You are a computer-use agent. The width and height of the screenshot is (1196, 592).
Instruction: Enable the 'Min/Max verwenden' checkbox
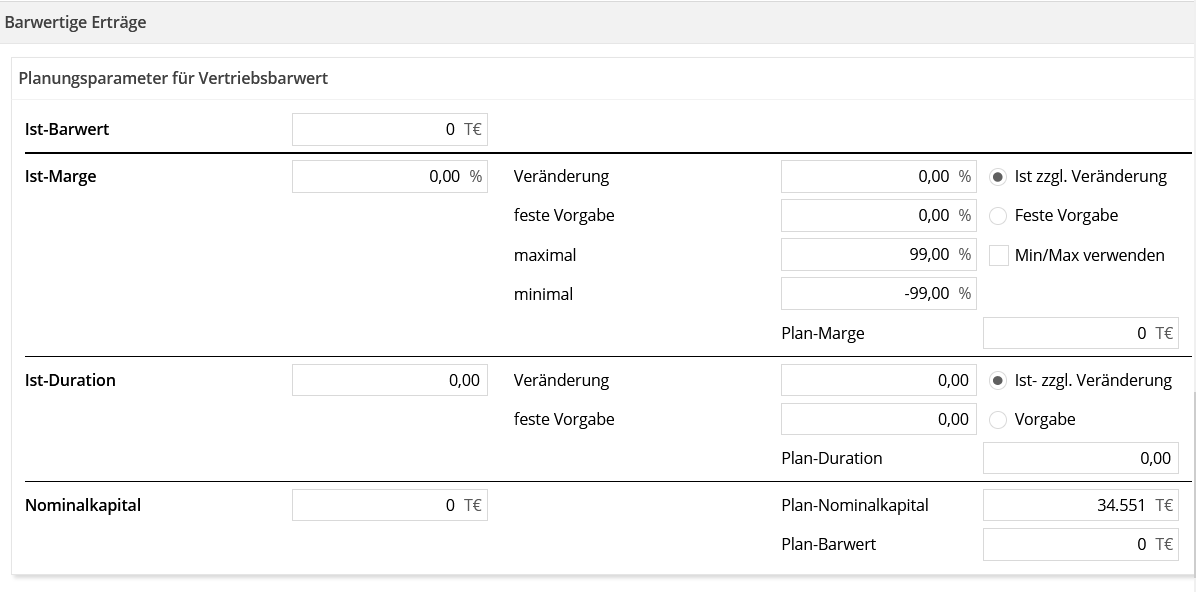[998, 256]
